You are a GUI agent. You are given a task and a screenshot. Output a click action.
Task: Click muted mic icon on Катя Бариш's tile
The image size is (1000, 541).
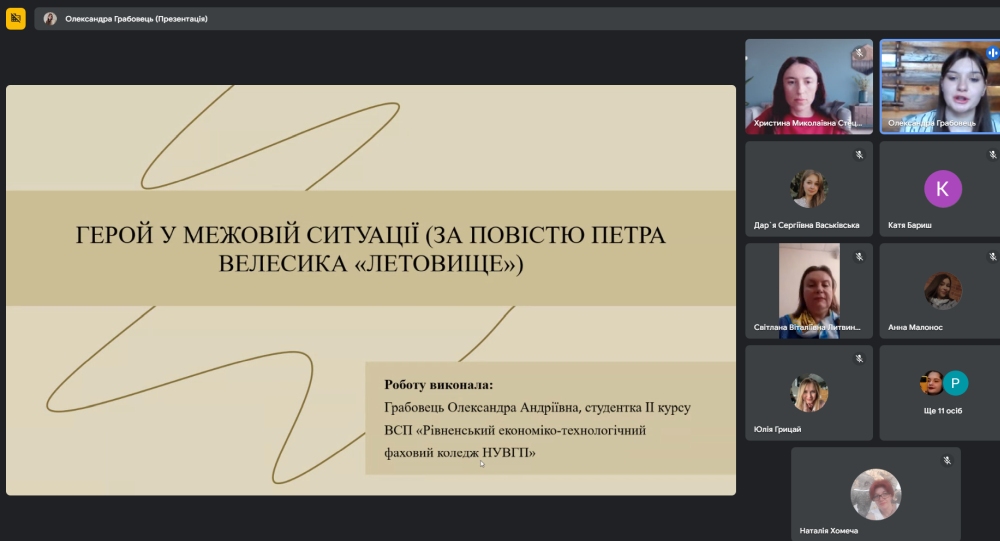coord(992,155)
